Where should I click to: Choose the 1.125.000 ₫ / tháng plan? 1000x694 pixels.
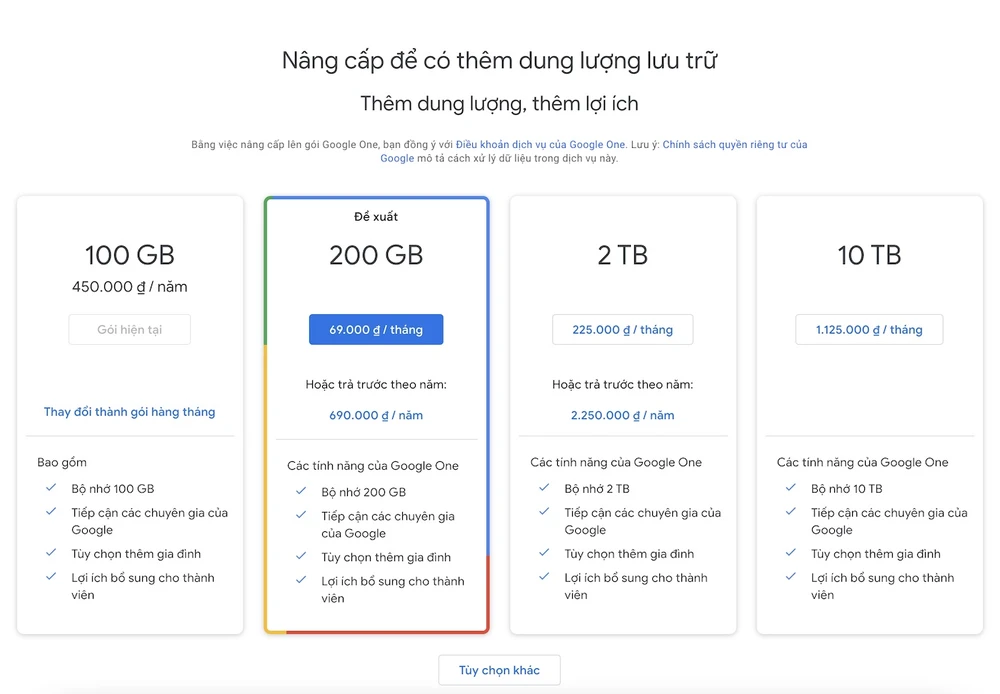869,330
